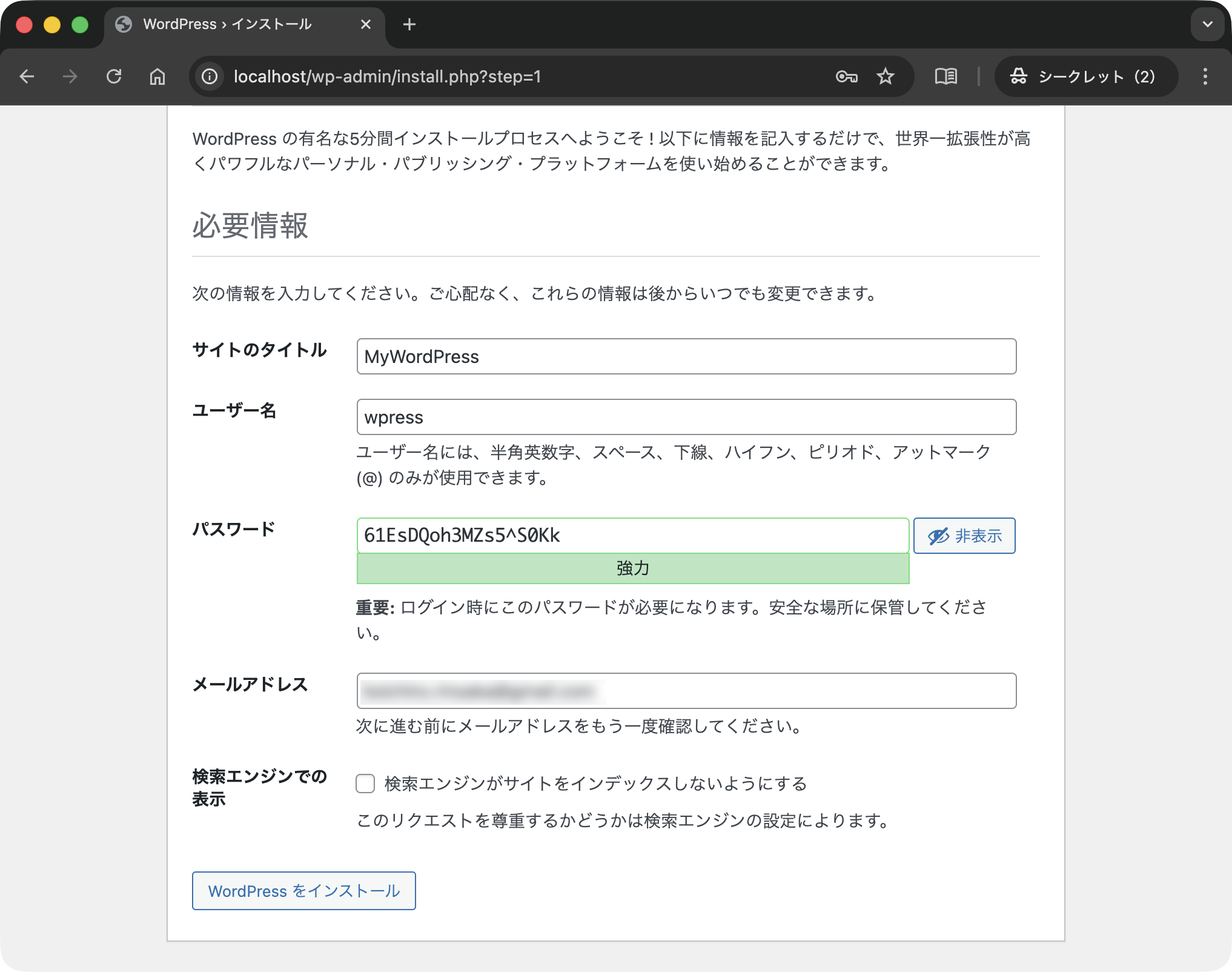
Task: Expand the tab search dropdown chevron
Action: pyautogui.click(x=1207, y=24)
